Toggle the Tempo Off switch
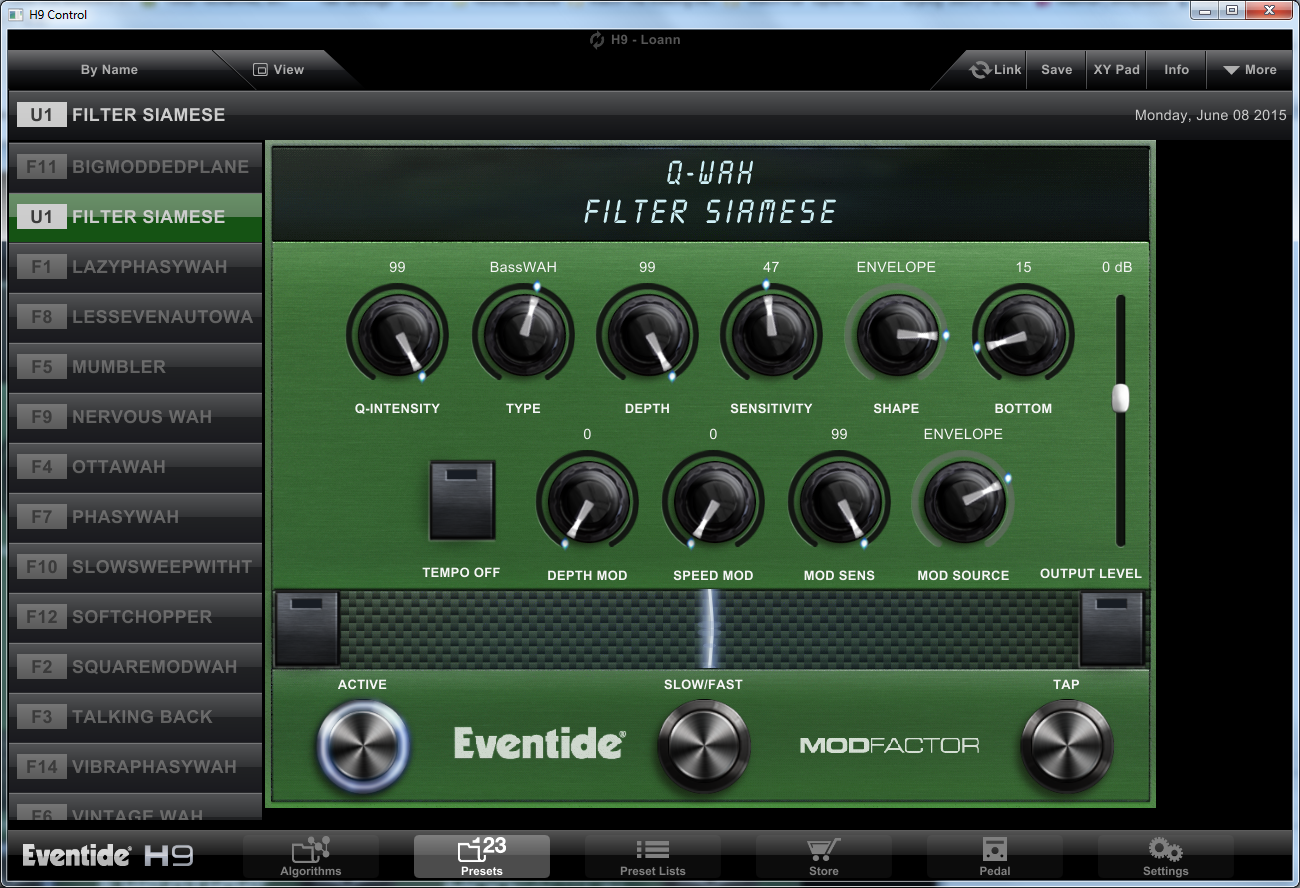This screenshot has width=1300, height=888. pyautogui.click(x=462, y=500)
